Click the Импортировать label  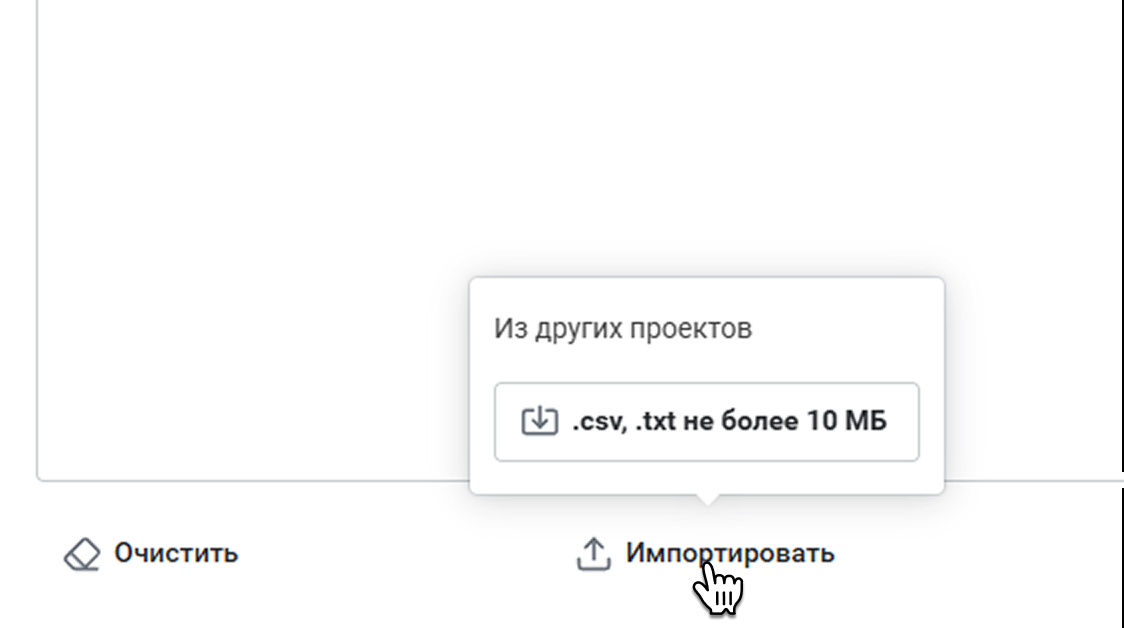[729, 552]
